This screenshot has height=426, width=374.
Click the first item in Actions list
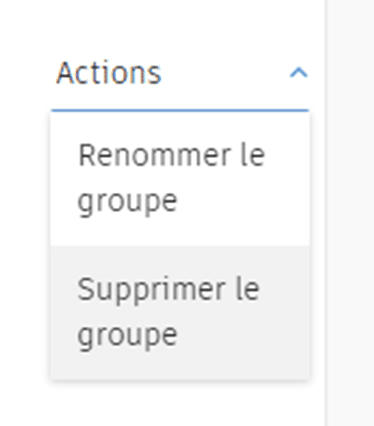pyautogui.click(x=180, y=179)
